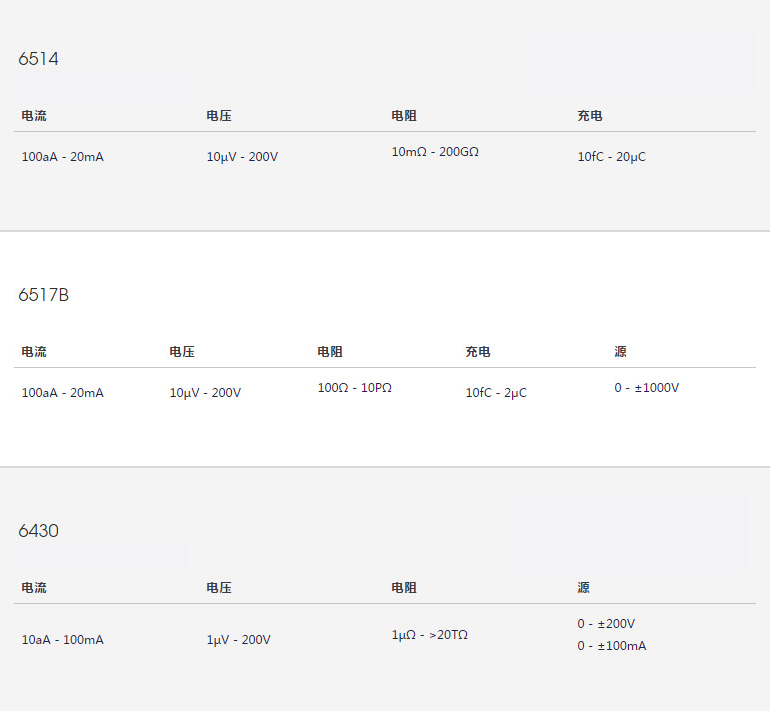Select the 6517B voltage value 10µV - 200V

click(205, 393)
